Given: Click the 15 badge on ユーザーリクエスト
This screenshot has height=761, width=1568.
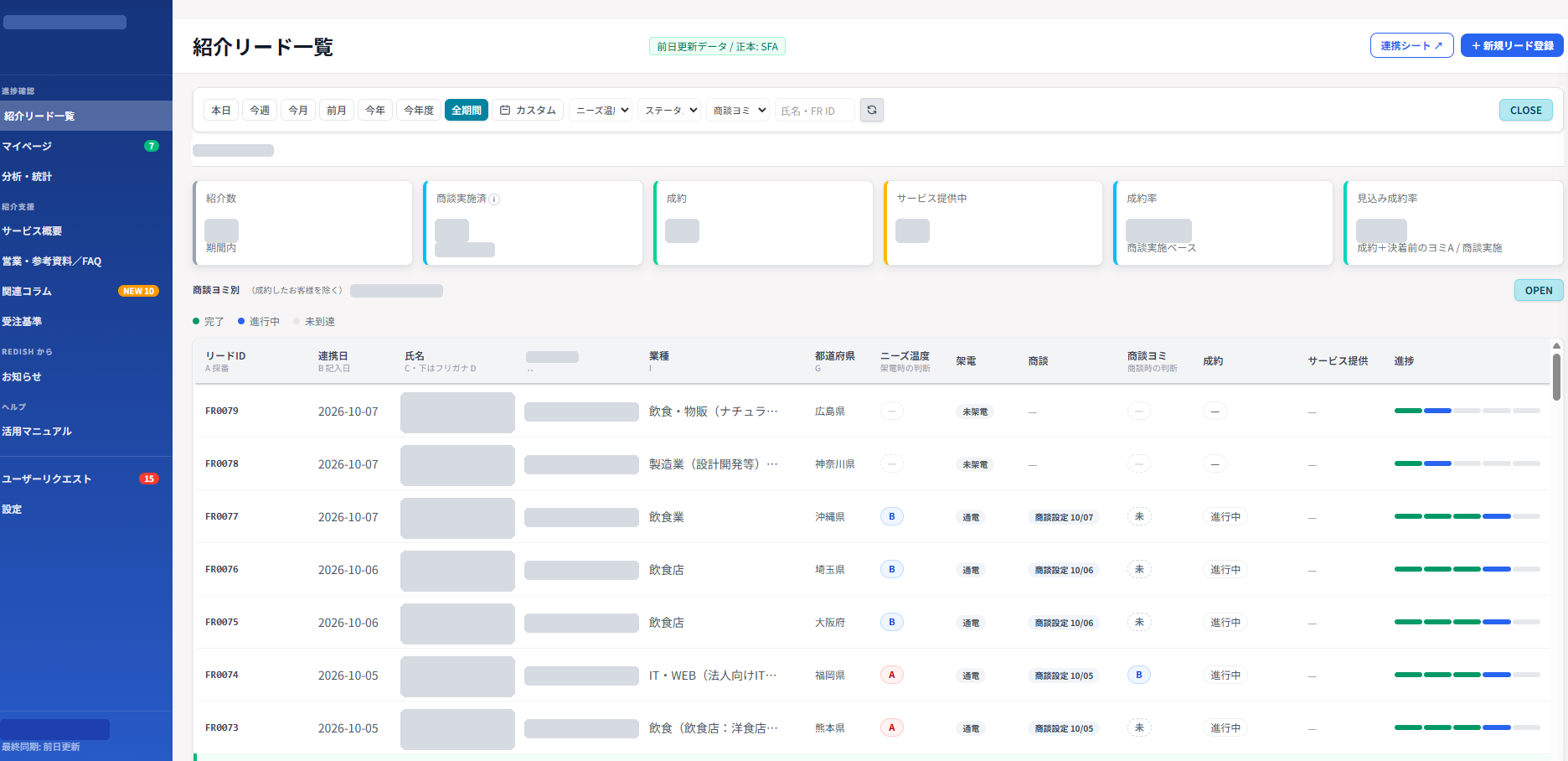Looking at the screenshot, I should pyautogui.click(x=149, y=479).
